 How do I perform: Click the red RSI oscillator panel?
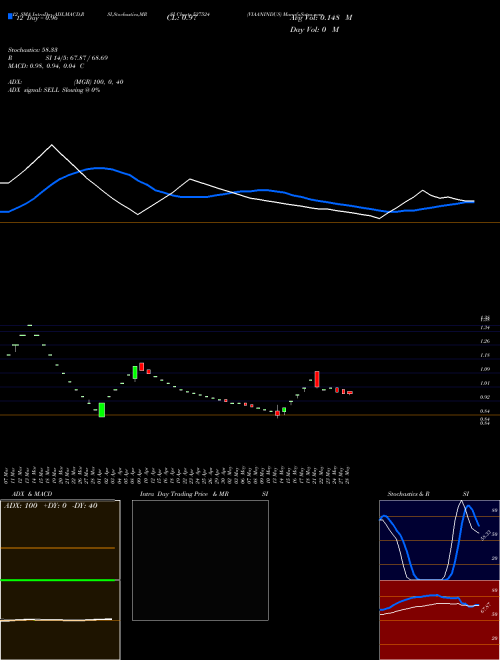(x=439, y=620)
